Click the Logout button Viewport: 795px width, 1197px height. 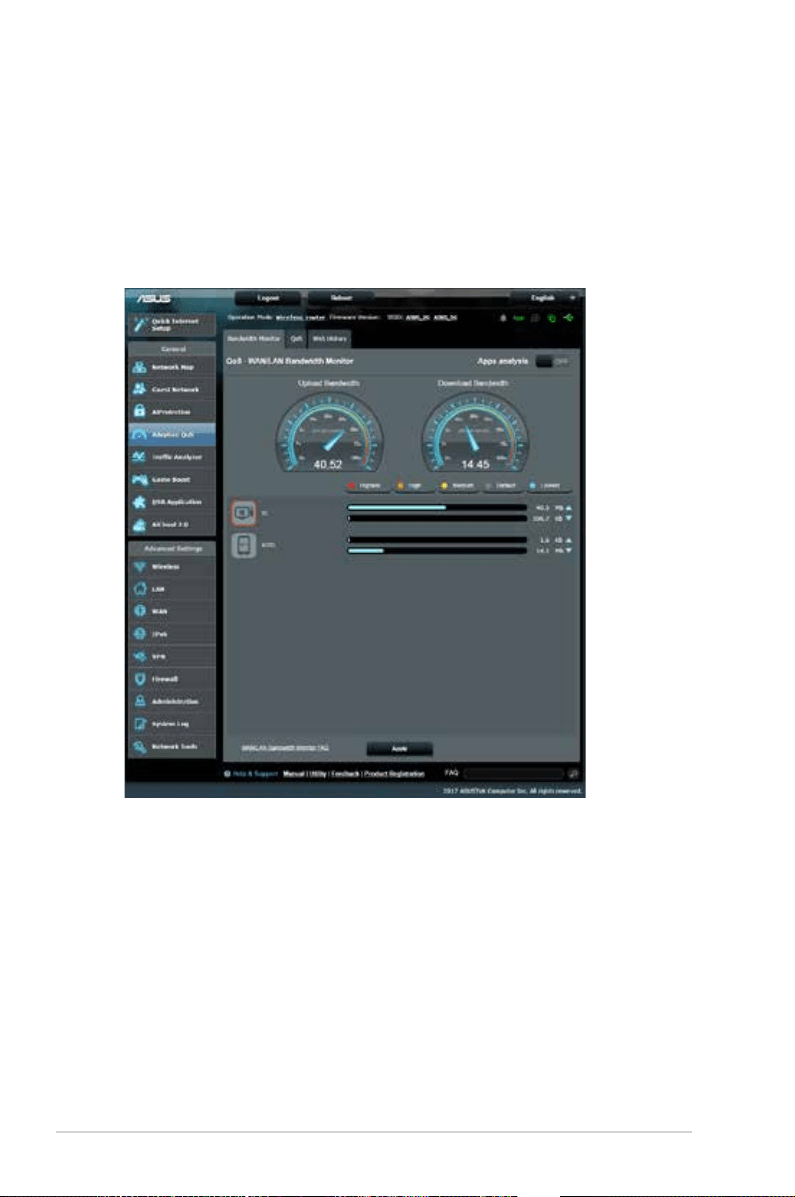pyautogui.click(x=267, y=298)
